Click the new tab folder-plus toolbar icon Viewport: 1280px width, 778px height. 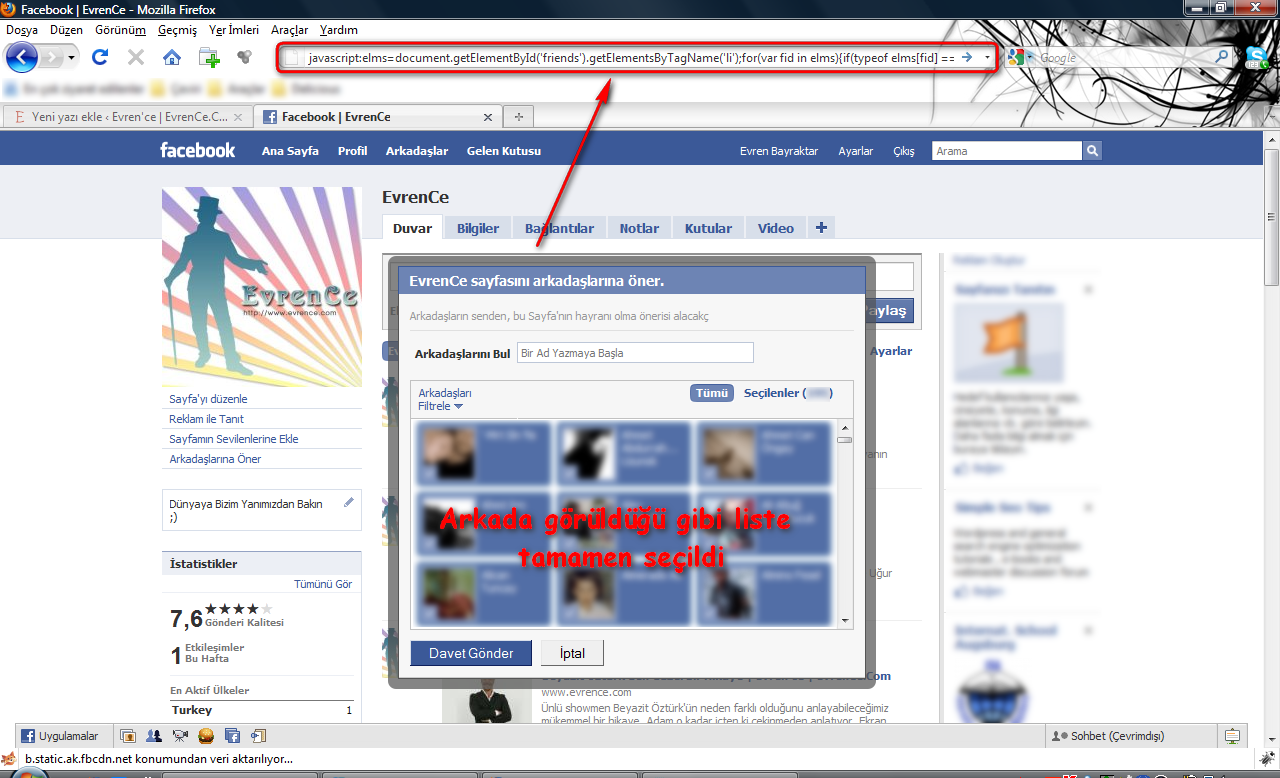point(209,57)
